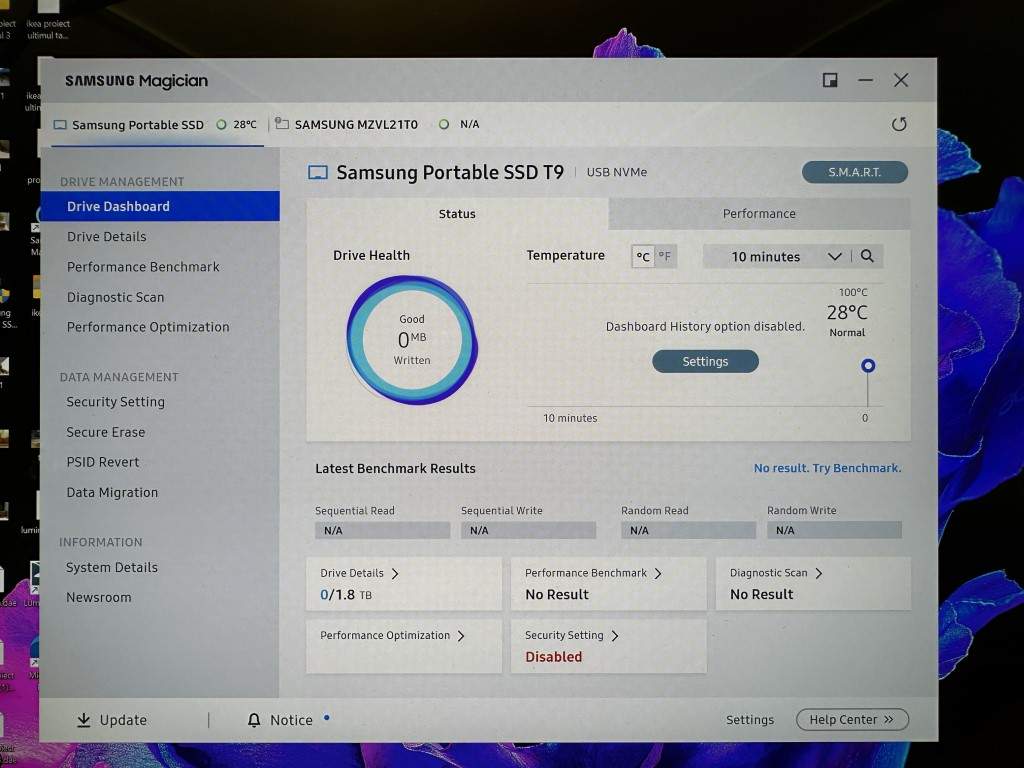
Task: Click the Samsung Portable SSD drive tab icon
Action: click(60, 125)
